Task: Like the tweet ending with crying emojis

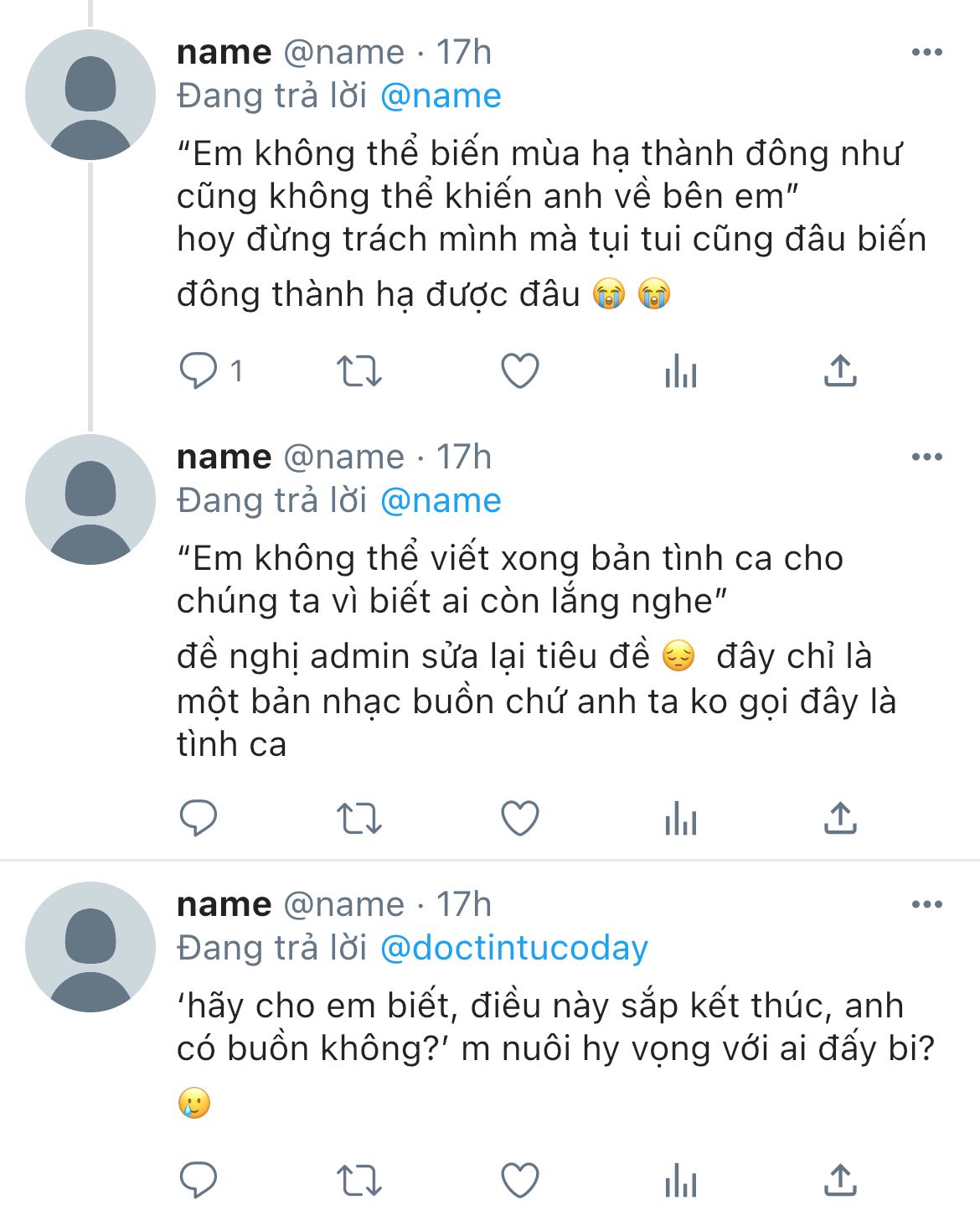Action: click(519, 370)
